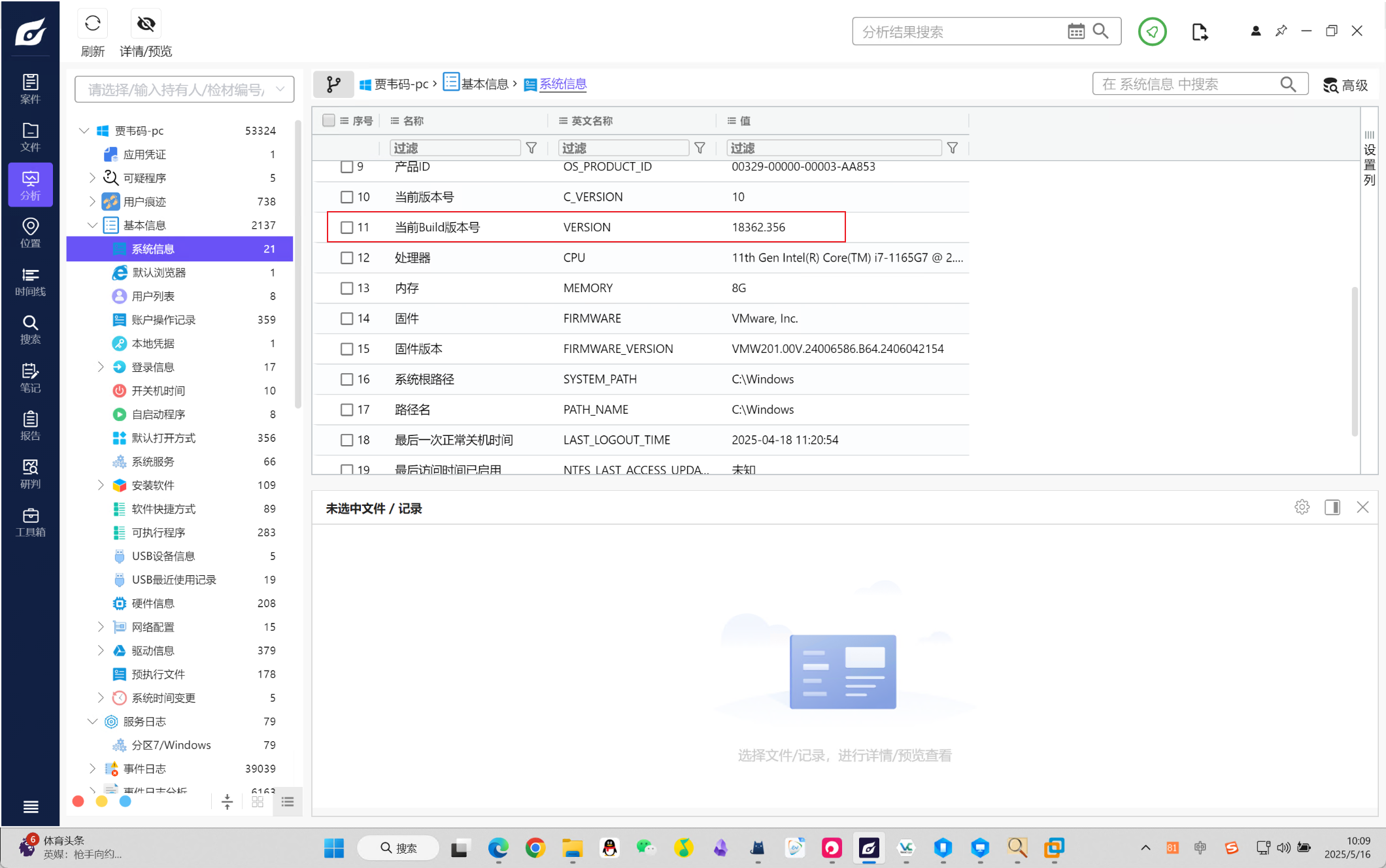Click the calendar icon in search box

[x=1075, y=31]
